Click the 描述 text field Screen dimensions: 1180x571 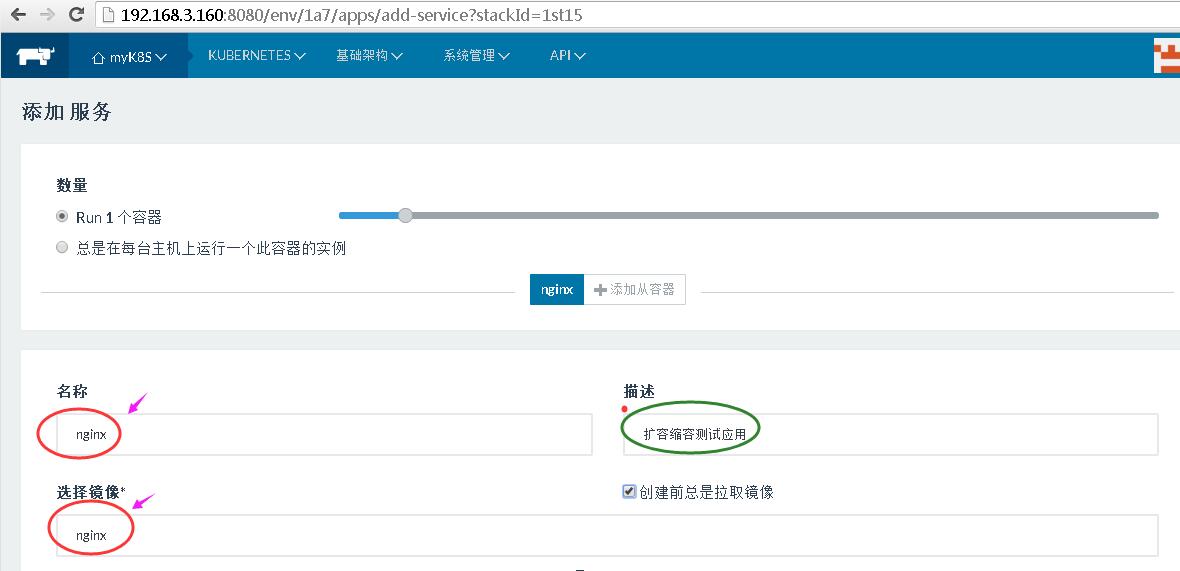pyautogui.click(x=891, y=434)
